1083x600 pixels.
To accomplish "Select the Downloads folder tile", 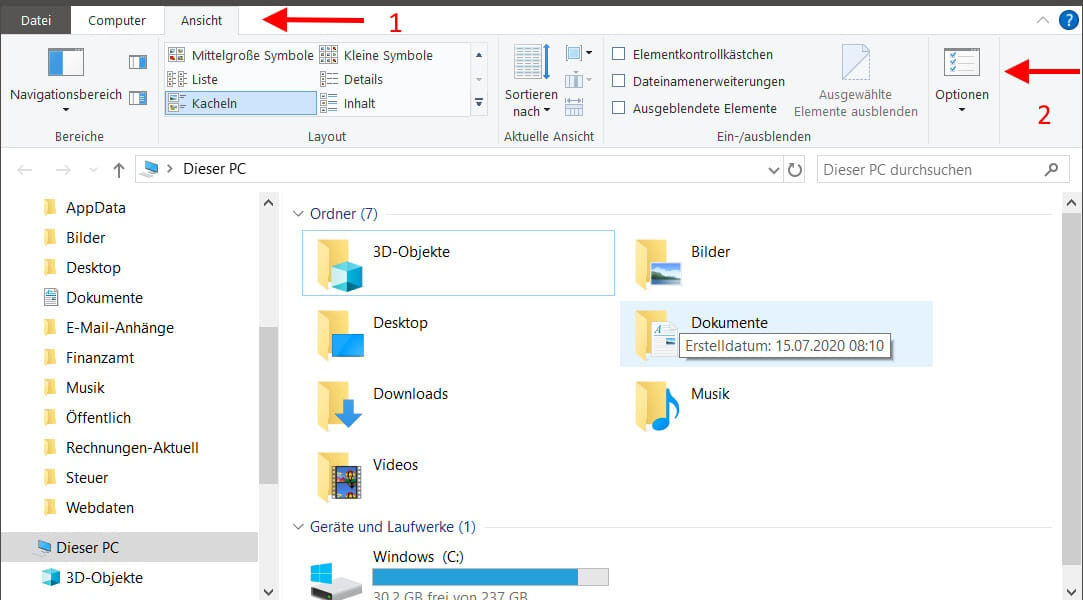I will [458, 405].
